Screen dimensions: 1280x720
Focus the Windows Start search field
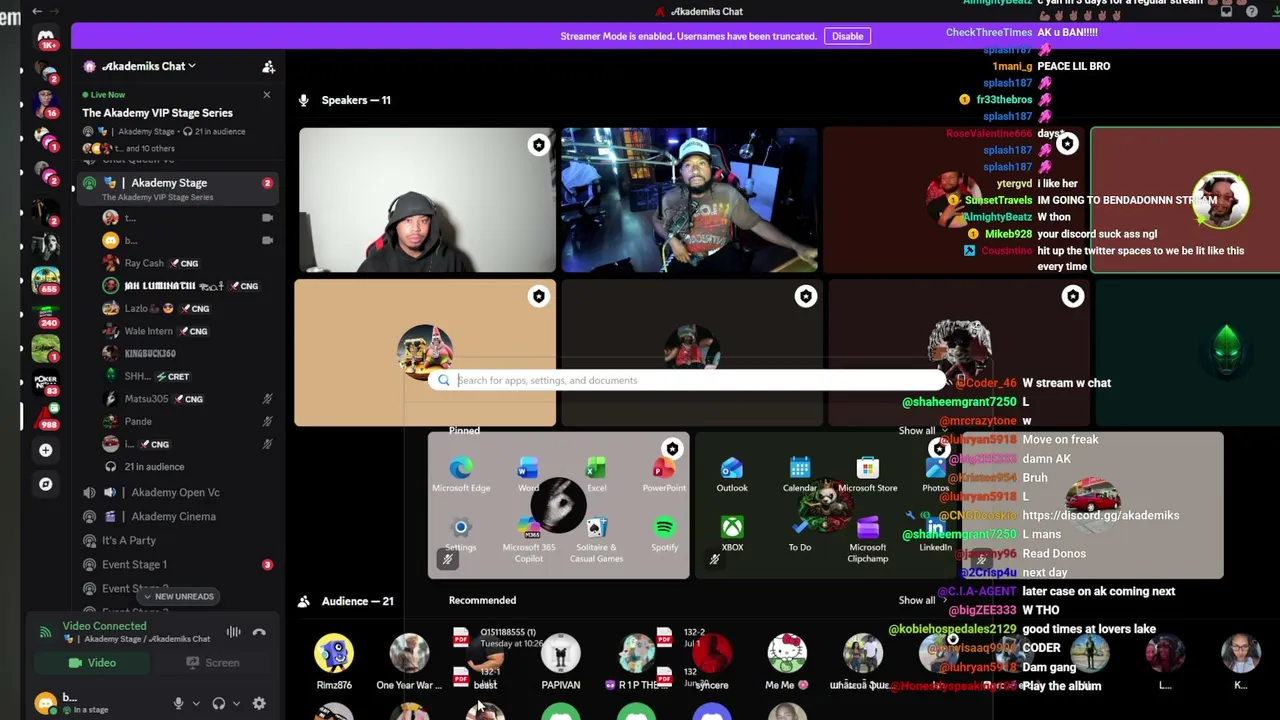point(688,380)
